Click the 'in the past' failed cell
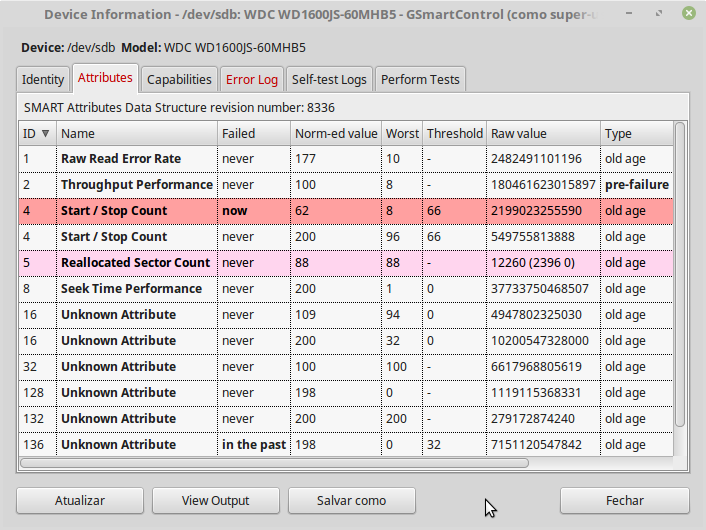Screen dimensions: 706x530 click(x=254, y=444)
